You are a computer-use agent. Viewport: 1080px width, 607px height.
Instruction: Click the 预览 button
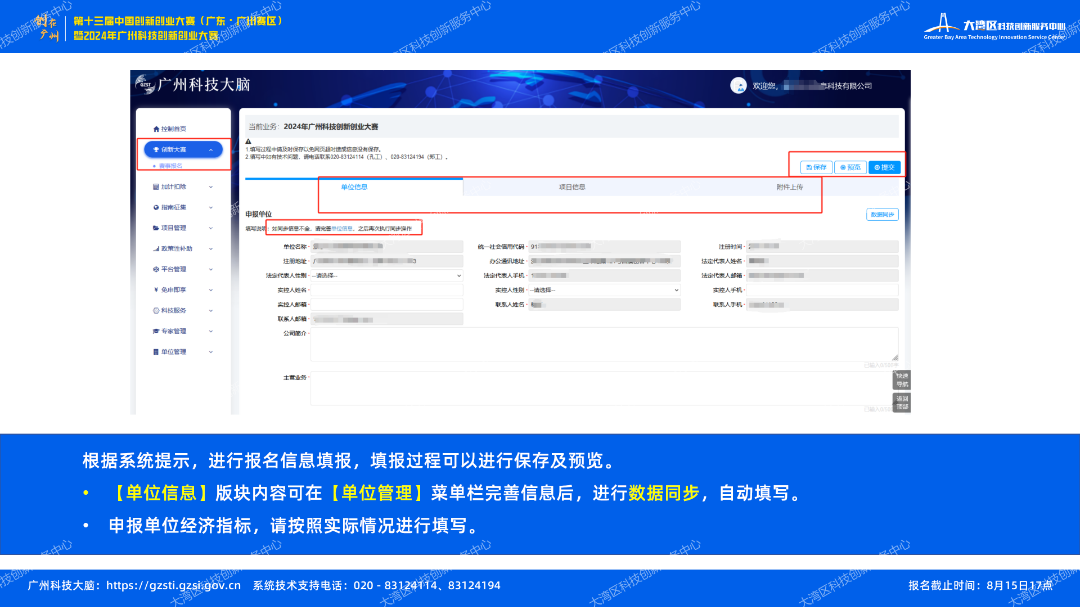(850, 167)
